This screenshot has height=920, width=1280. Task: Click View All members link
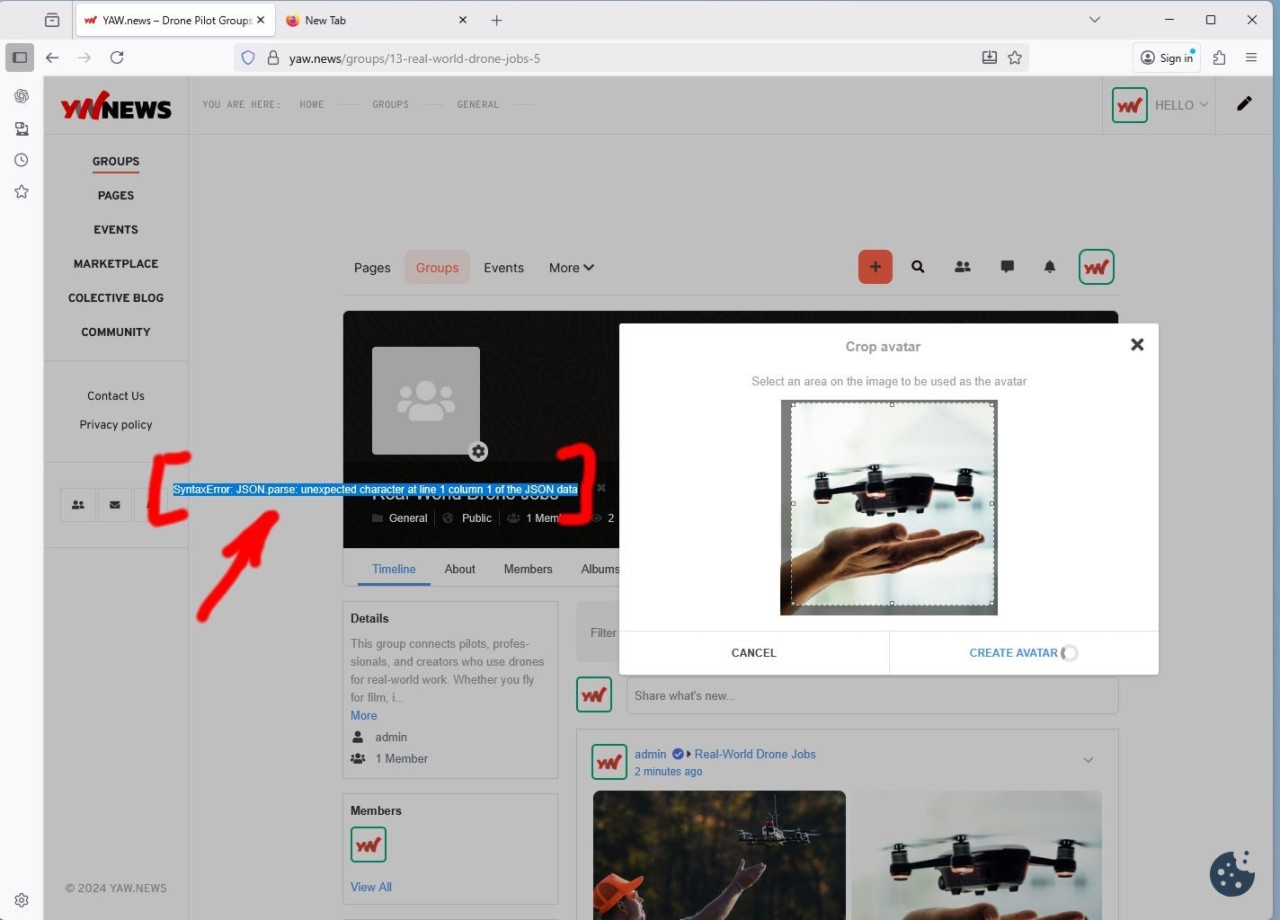(x=371, y=887)
